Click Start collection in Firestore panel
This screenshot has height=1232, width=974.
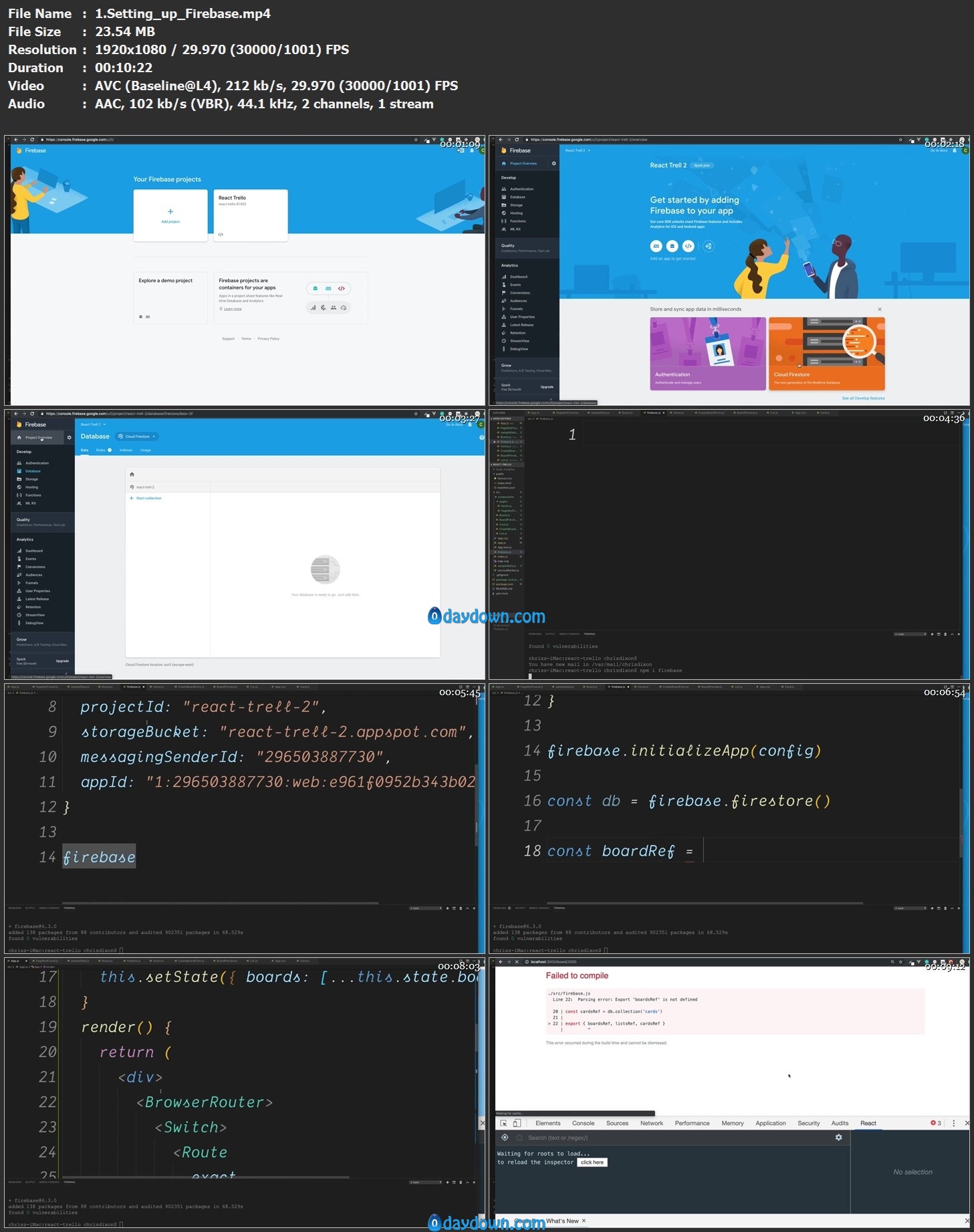tap(146, 498)
